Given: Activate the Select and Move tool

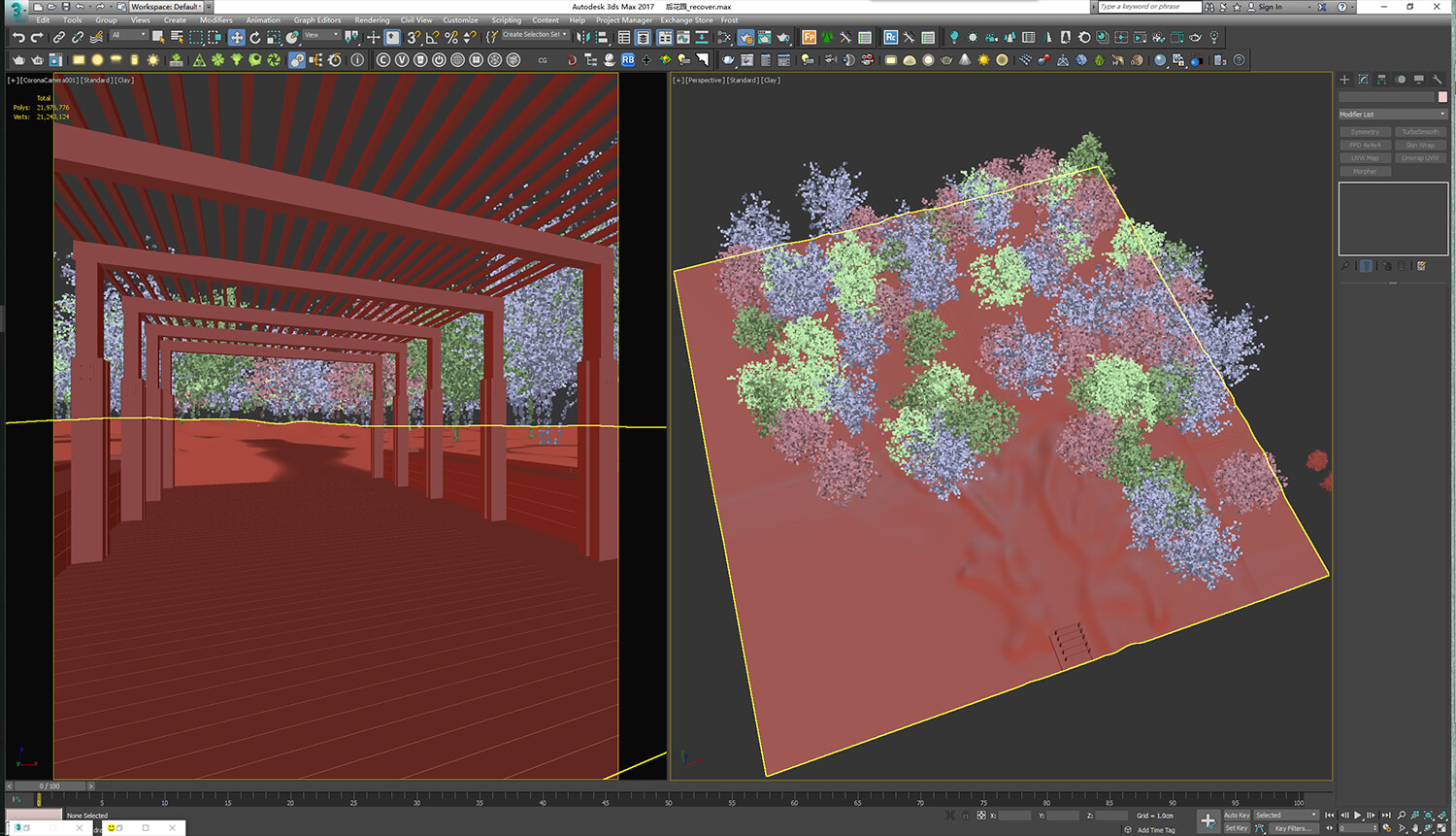Looking at the screenshot, I should [x=236, y=38].
